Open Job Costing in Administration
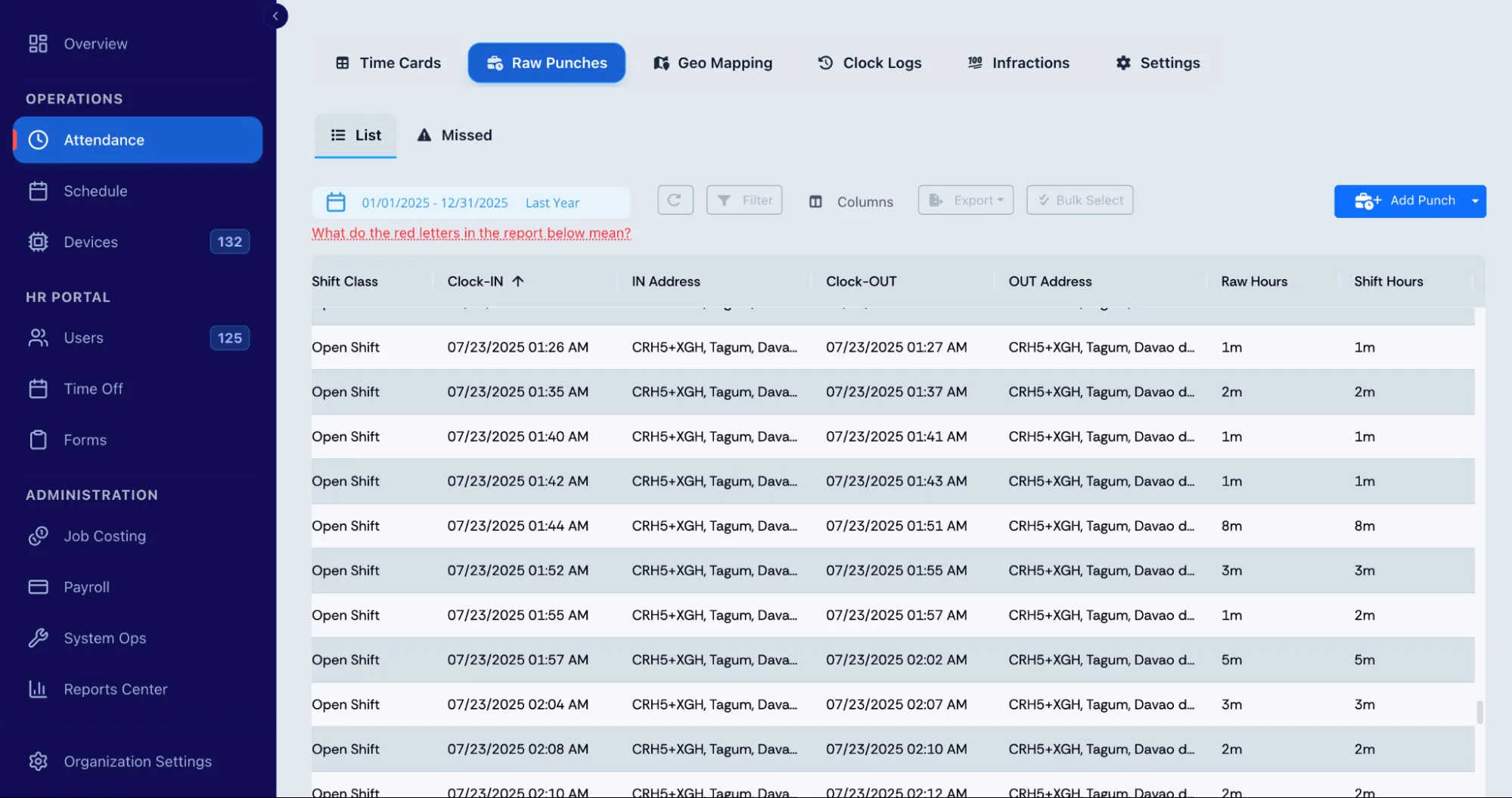Image resolution: width=1512 pixels, height=798 pixels. [x=104, y=536]
